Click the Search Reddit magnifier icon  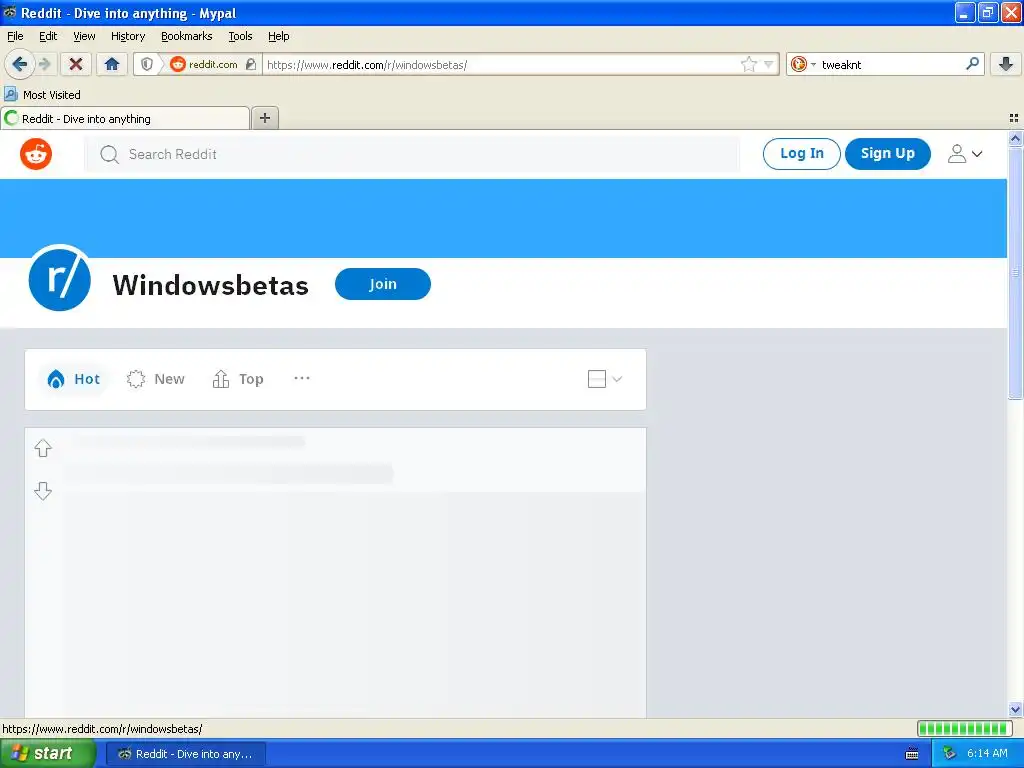[x=109, y=154]
